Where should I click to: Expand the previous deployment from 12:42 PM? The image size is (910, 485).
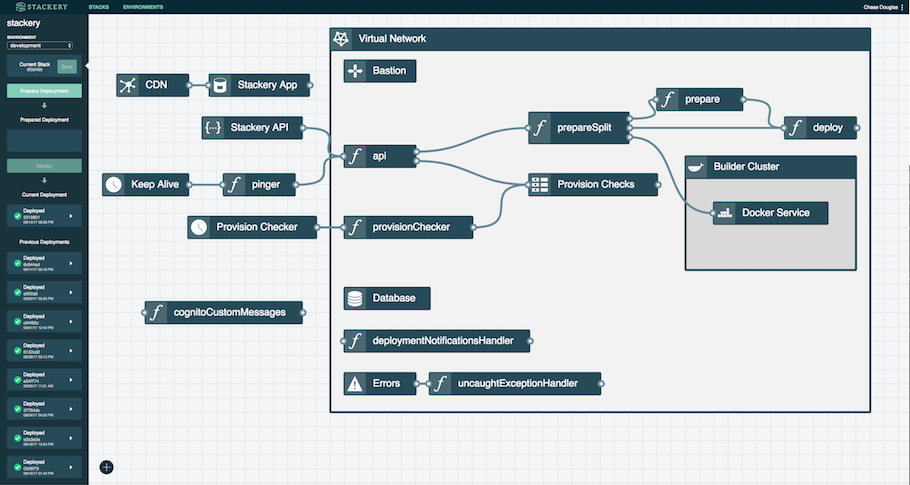coord(71,321)
